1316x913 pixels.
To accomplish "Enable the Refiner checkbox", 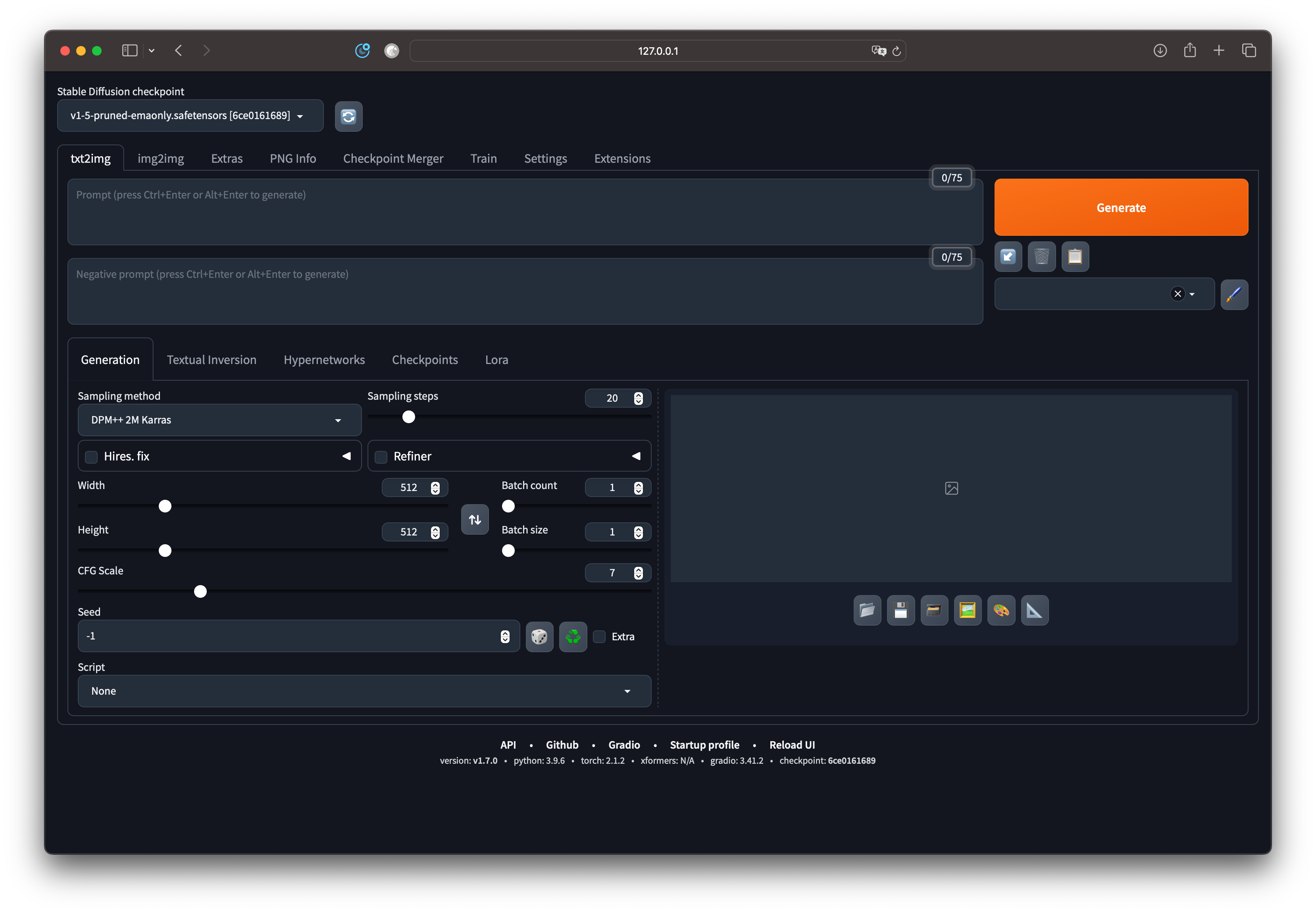I will tap(380, 456).
